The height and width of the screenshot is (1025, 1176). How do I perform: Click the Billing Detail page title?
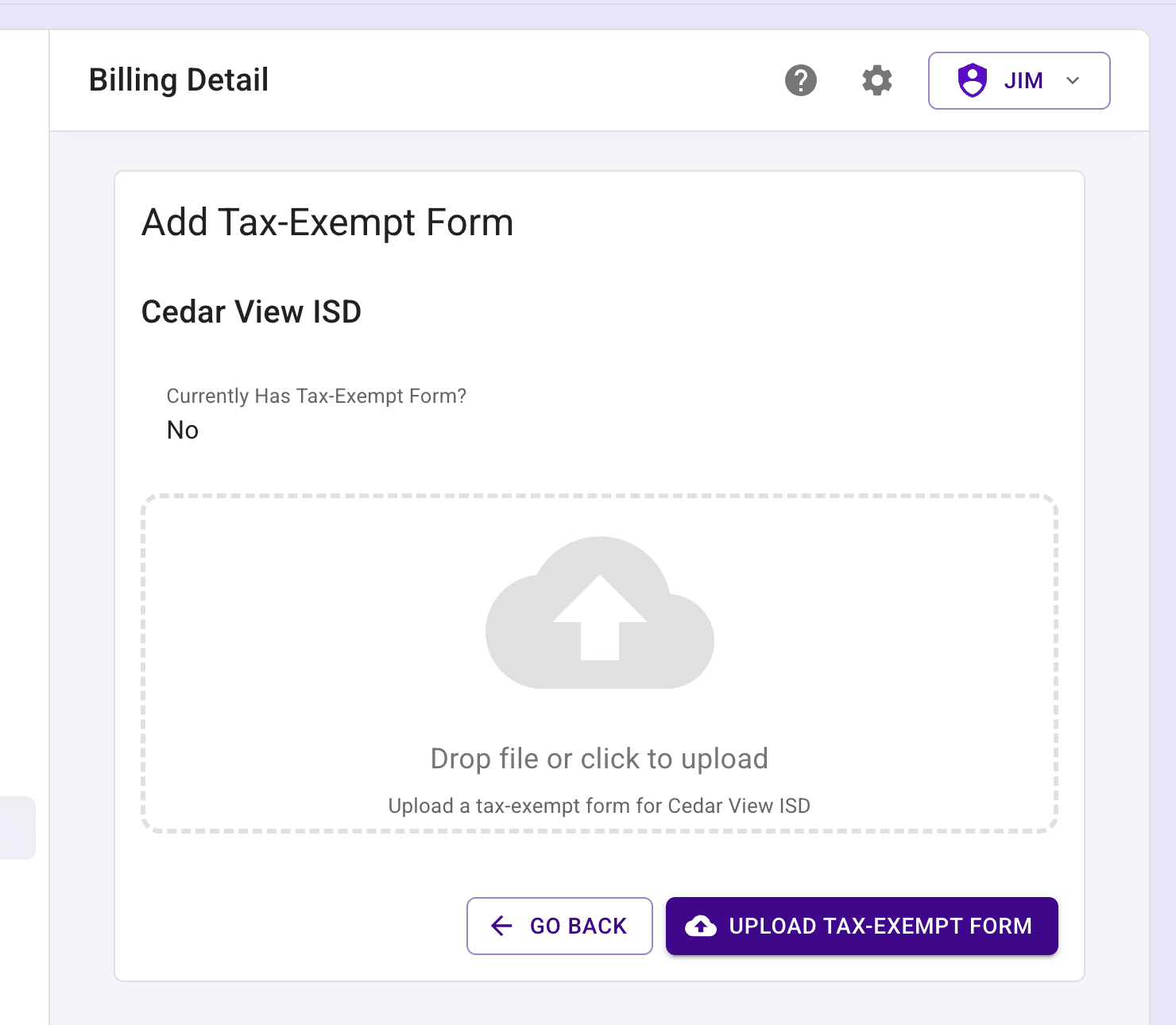(x=179, y=80)
